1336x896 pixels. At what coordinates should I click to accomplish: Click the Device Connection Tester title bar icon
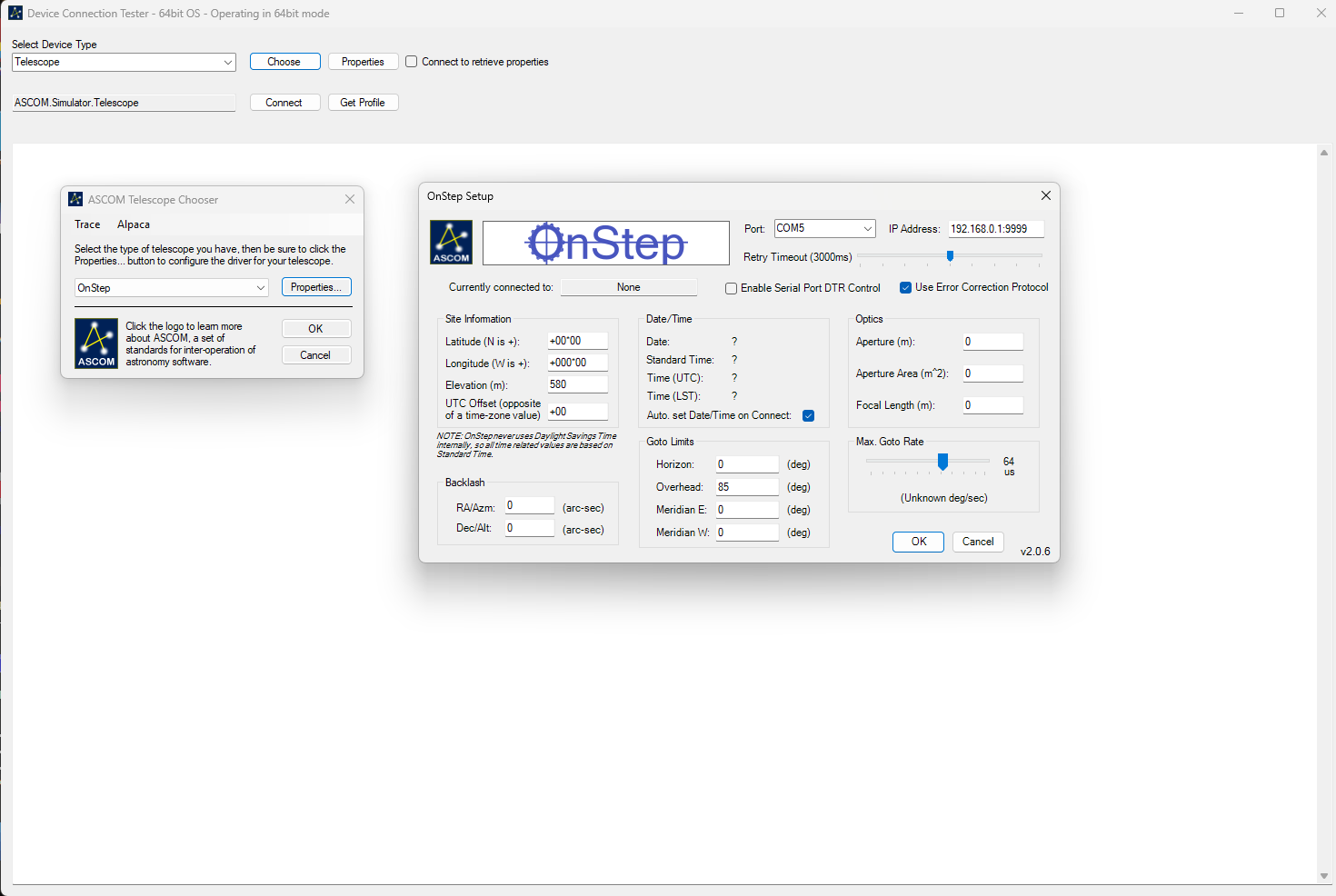pos(15,13)
